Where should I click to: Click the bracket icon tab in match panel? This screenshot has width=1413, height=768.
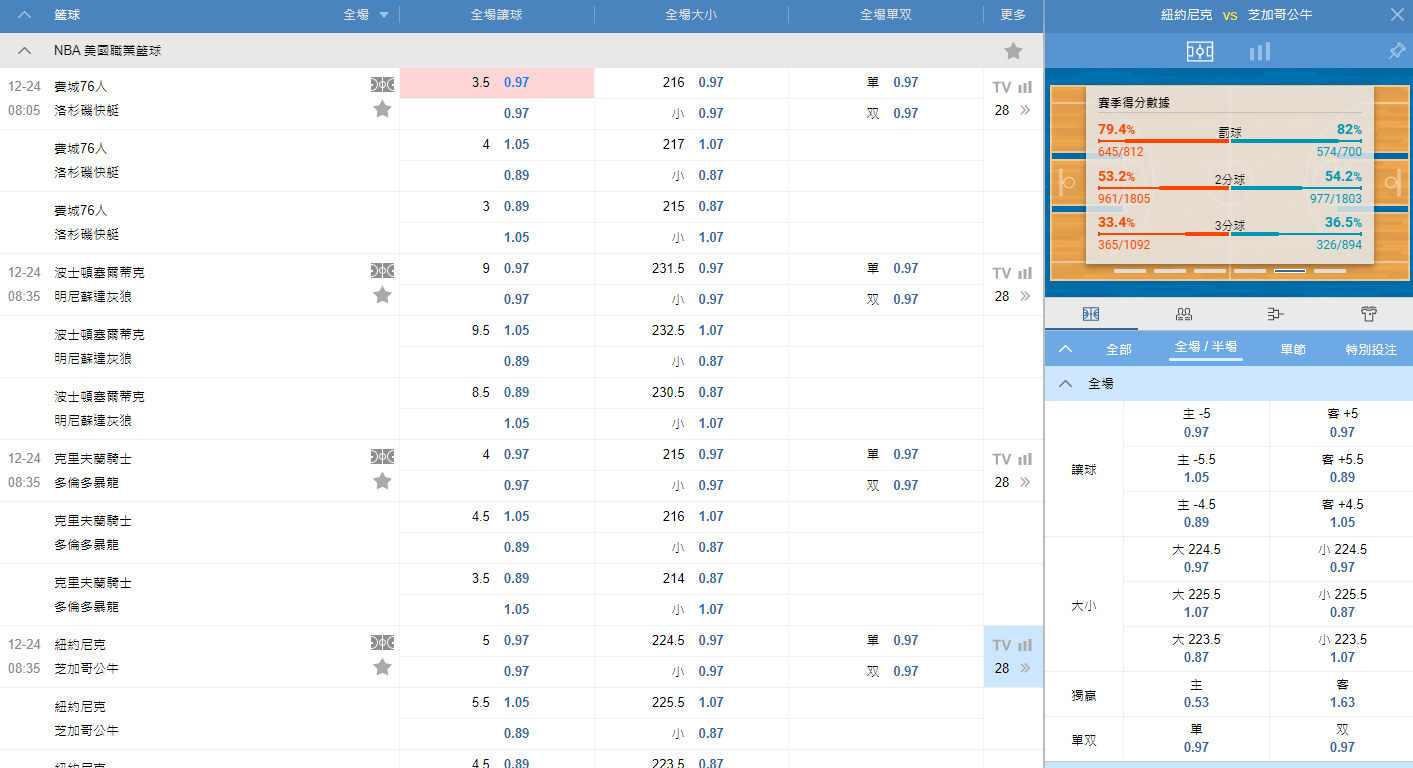pyautogui.click(x=1275, y=314)
